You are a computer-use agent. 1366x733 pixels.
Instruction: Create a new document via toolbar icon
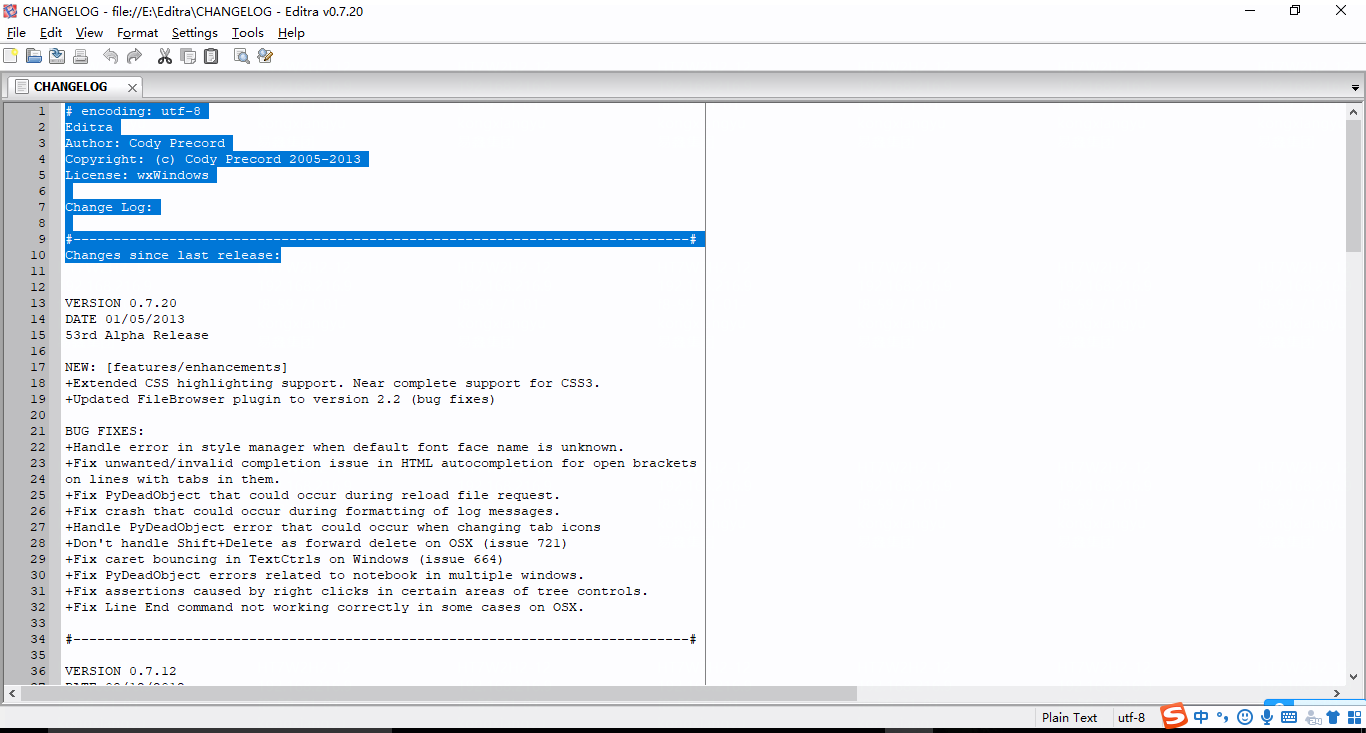click(10, 56)
